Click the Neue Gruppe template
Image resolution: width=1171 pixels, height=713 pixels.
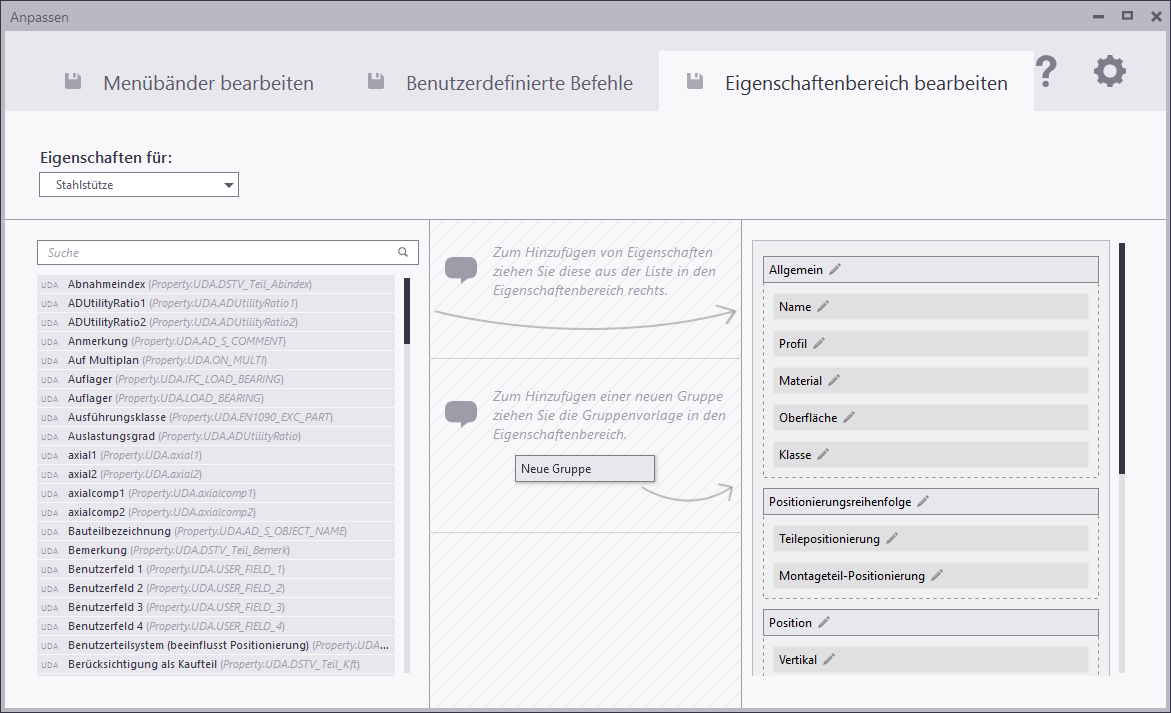[584, 469]
